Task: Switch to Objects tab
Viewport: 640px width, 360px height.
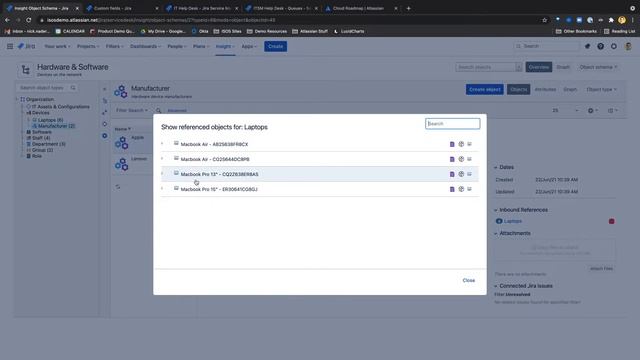Action: click(x=518, y=89)
